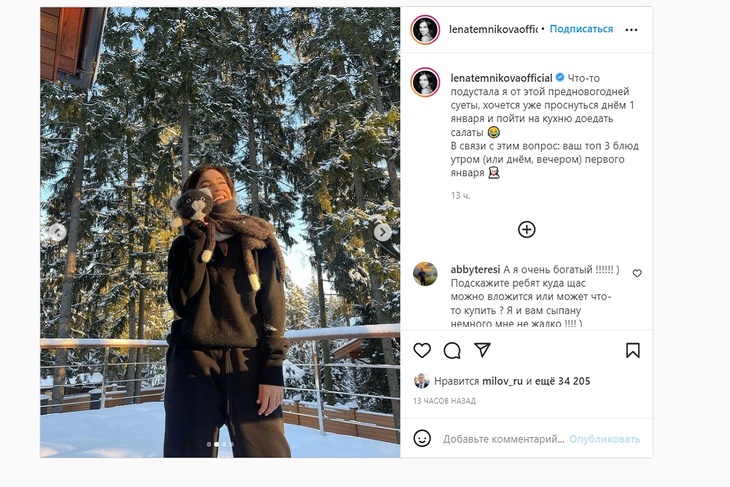Like abbyteresi's comment
Viewport: 730px width, 487px height.
pos(637,273)
